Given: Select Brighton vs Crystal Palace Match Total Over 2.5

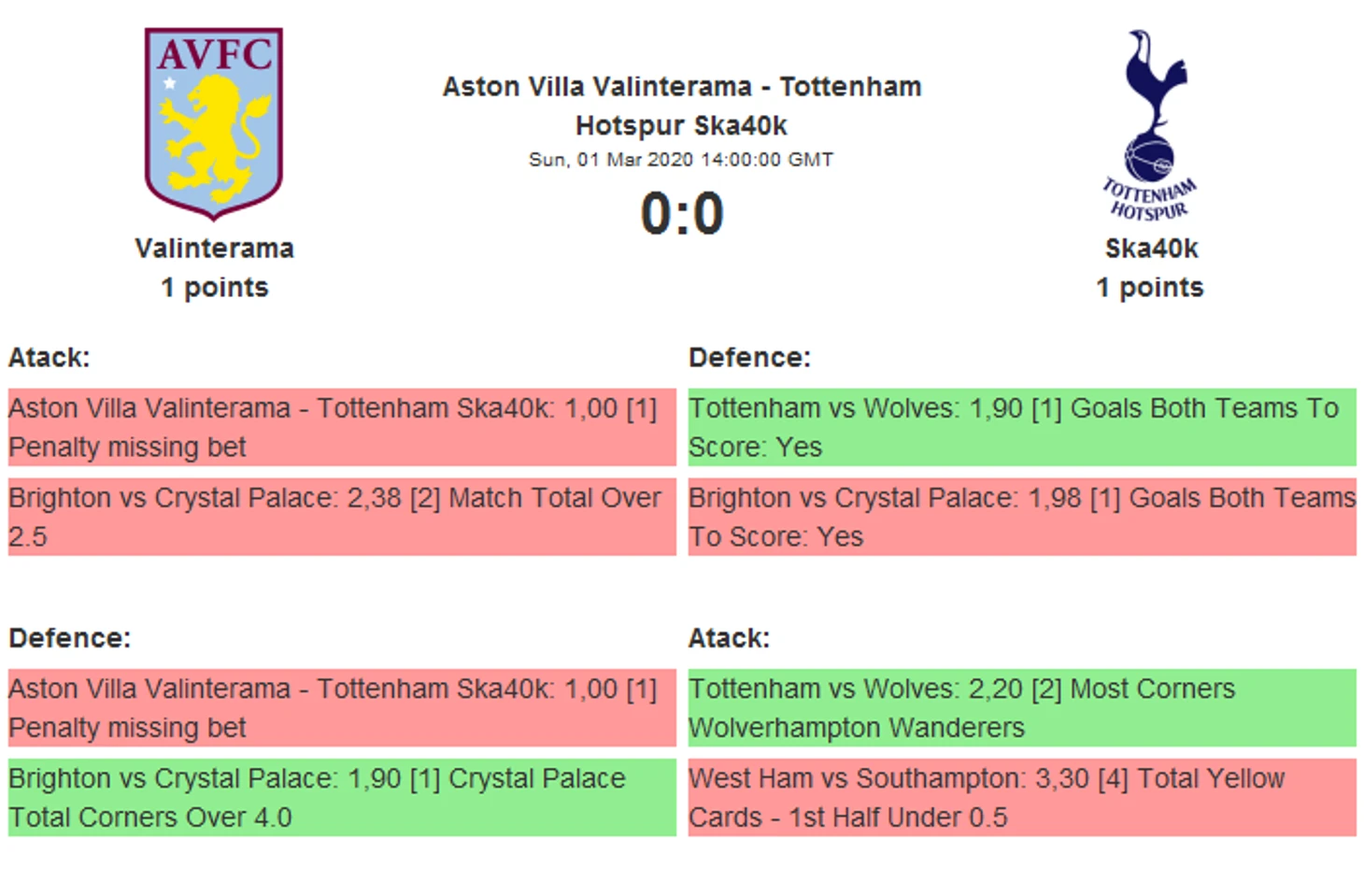Looking at the screenshot, I should pyautogui.click(x=342, y=518).
